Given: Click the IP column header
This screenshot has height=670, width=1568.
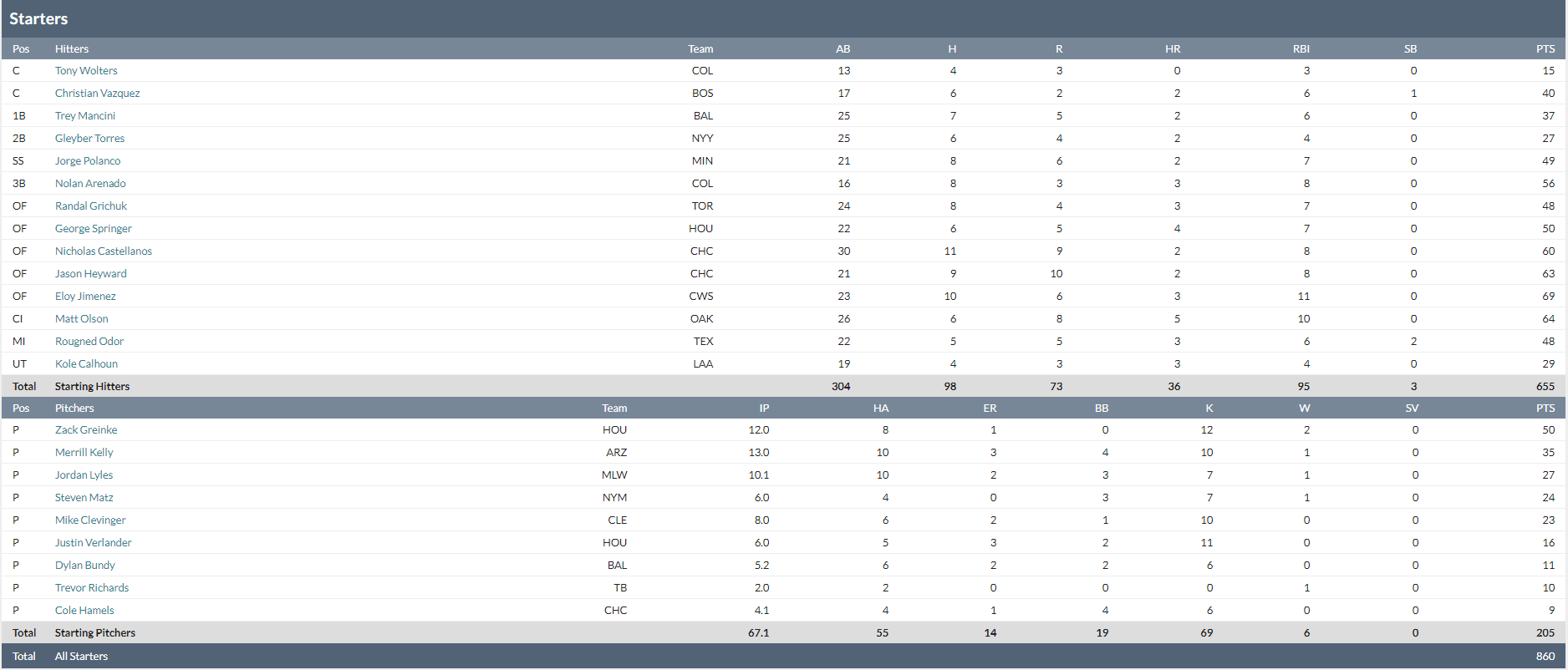Looking at the screenshot, I should pos(764,409).
